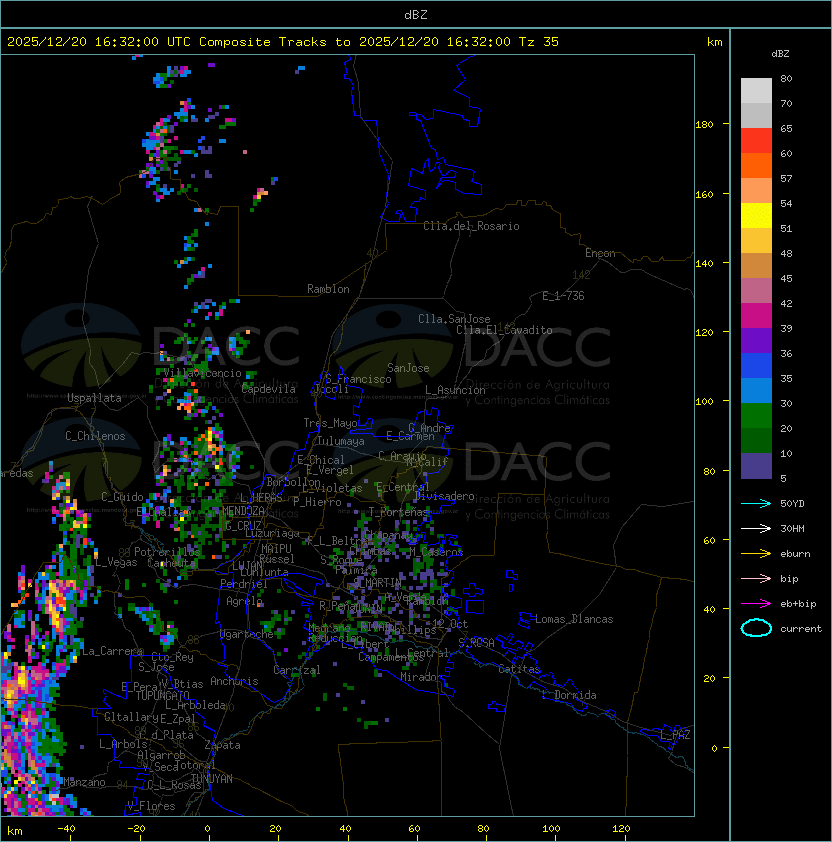This screenshot has height=842, width=832.
Task: Click the 'C_Guido' map label
Action: coord(122,497)
